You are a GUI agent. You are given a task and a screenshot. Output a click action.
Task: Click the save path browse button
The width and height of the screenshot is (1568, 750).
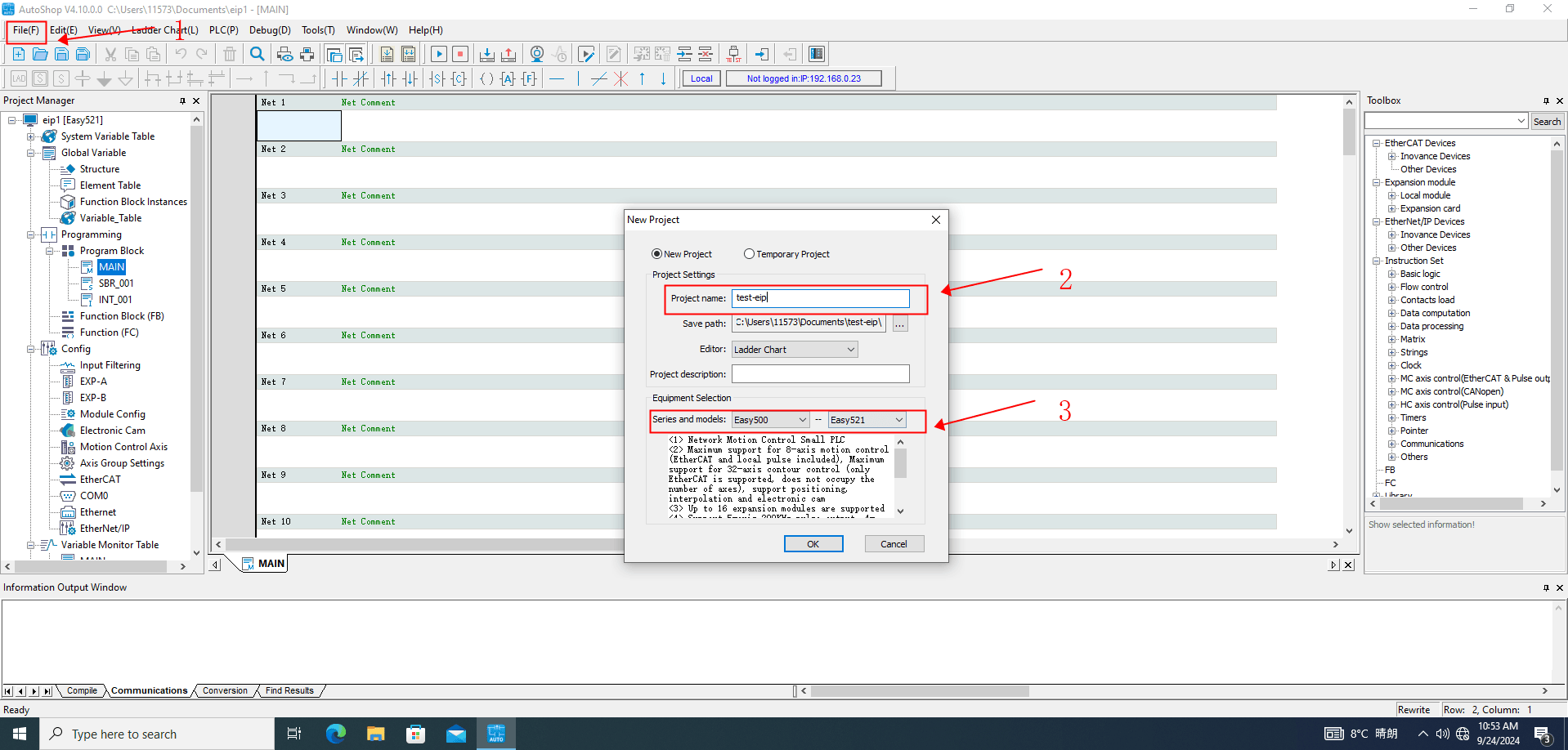pos(900,324)
